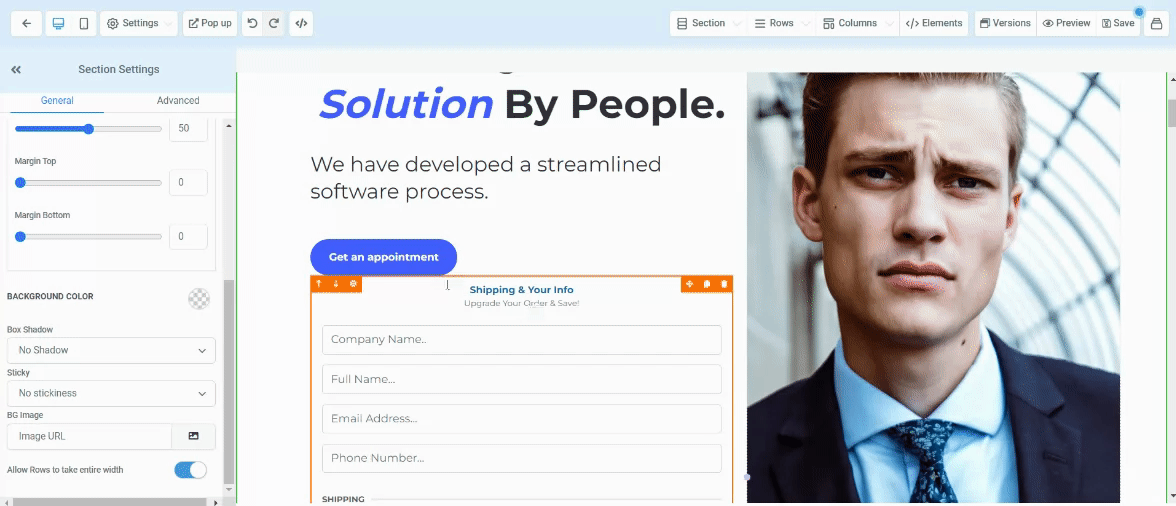
Task: Open the background color swatch
Action: [x=199, y=298]
